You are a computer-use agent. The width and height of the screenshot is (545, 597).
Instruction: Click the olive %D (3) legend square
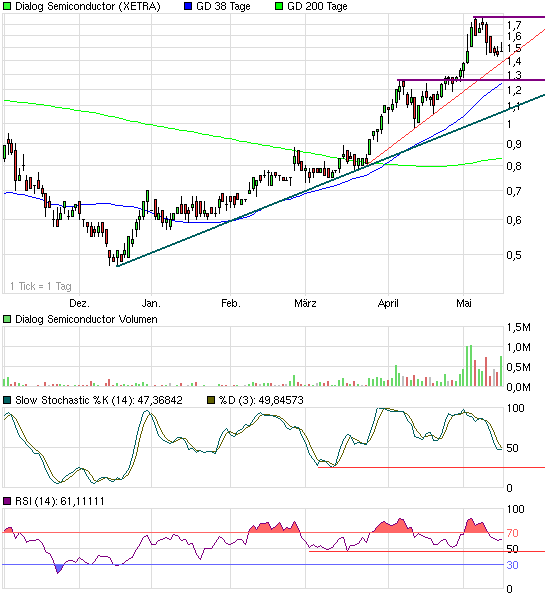point(211,400)
